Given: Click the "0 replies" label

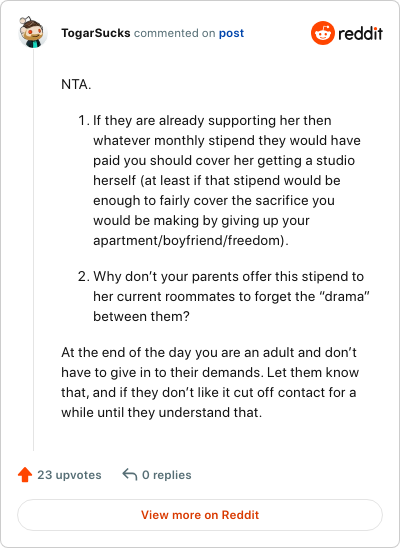Looking at the screenshot, I should 167,475.
